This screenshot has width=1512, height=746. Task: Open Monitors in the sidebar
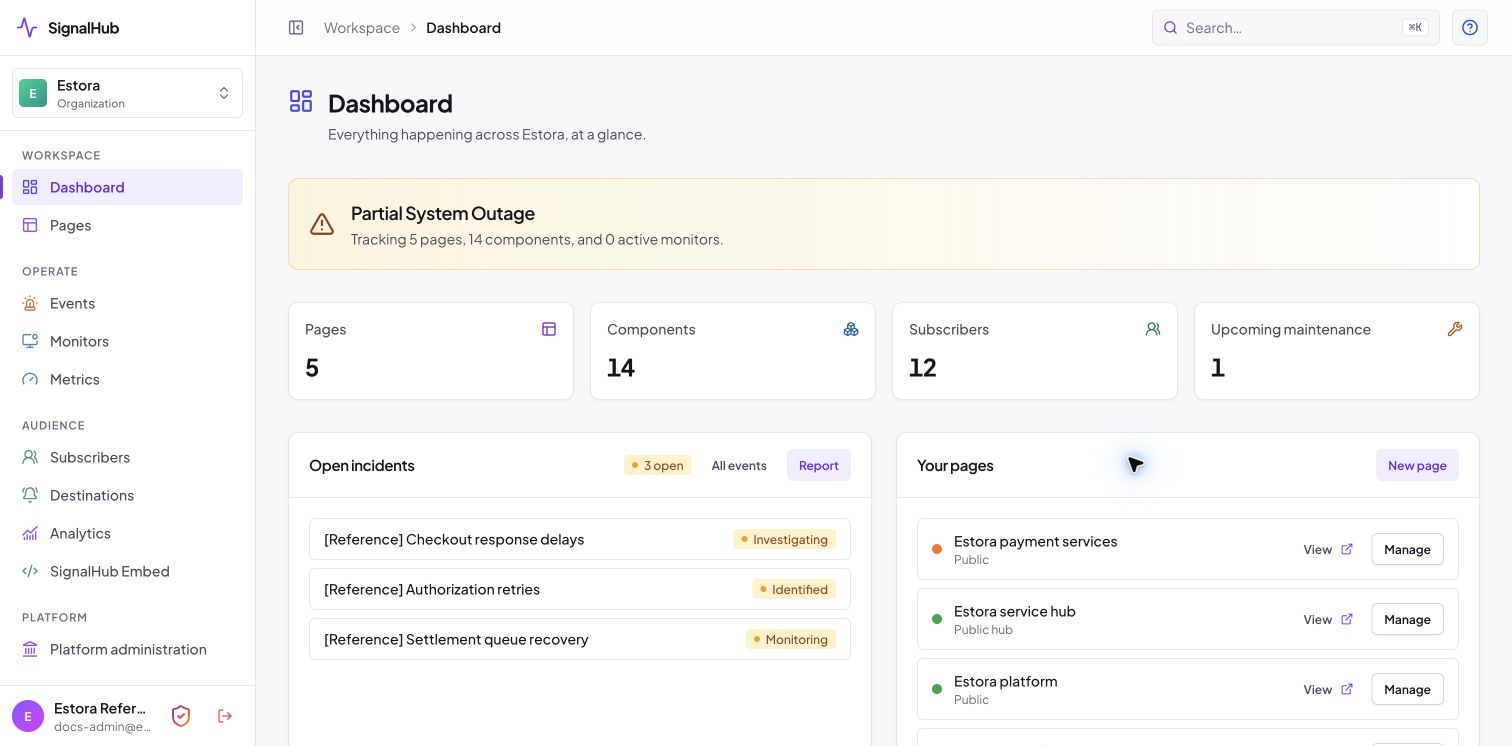coord(127,341)
